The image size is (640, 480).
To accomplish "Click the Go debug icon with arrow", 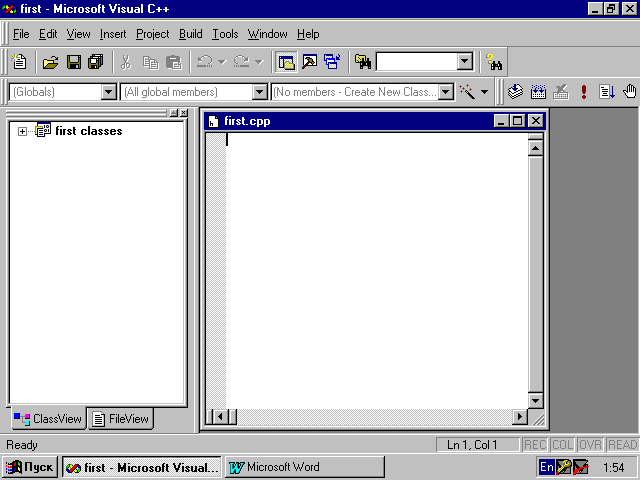I will click(x=607, y=92).
